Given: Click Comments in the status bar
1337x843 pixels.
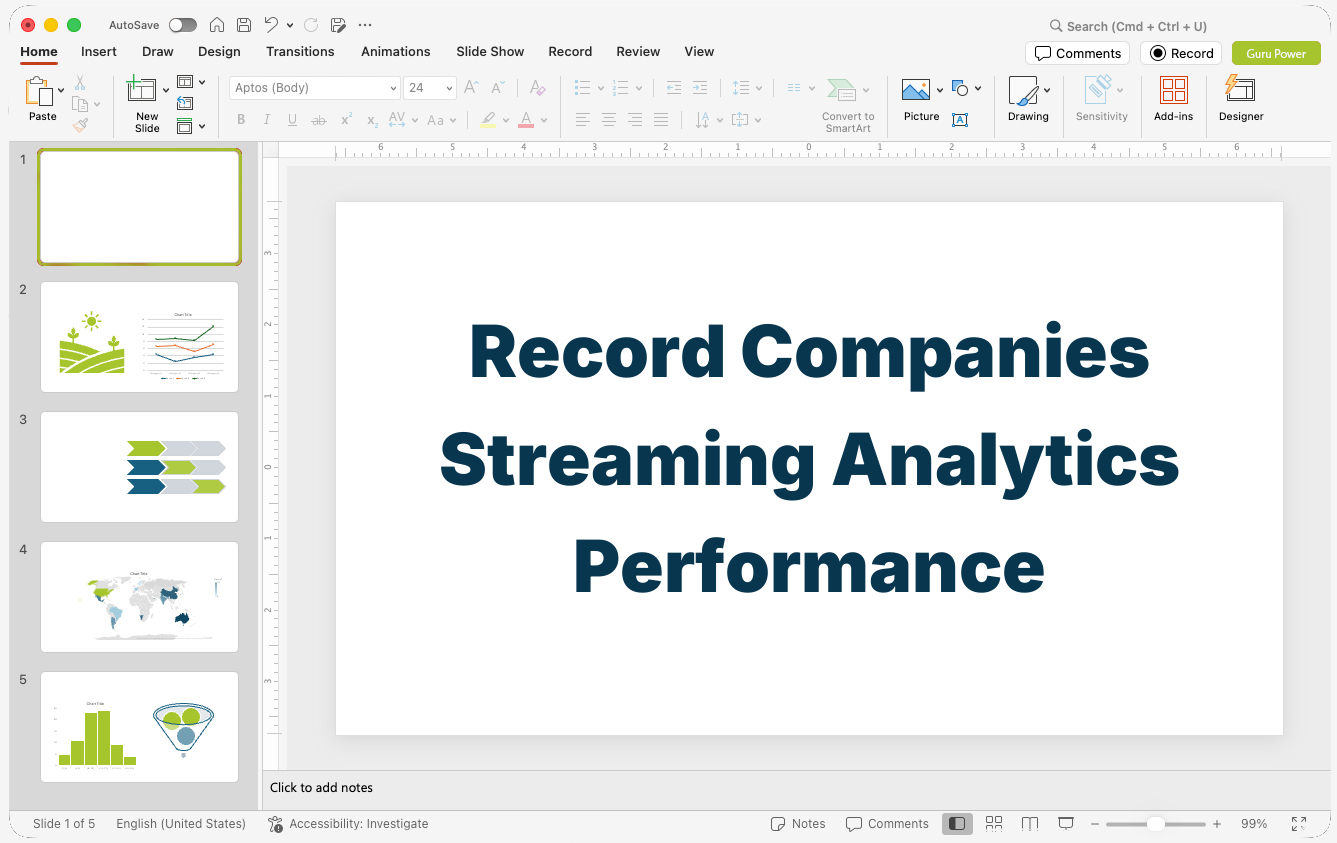Looking at the screenshot, I should pyautogui.click(x=887, y=824).
